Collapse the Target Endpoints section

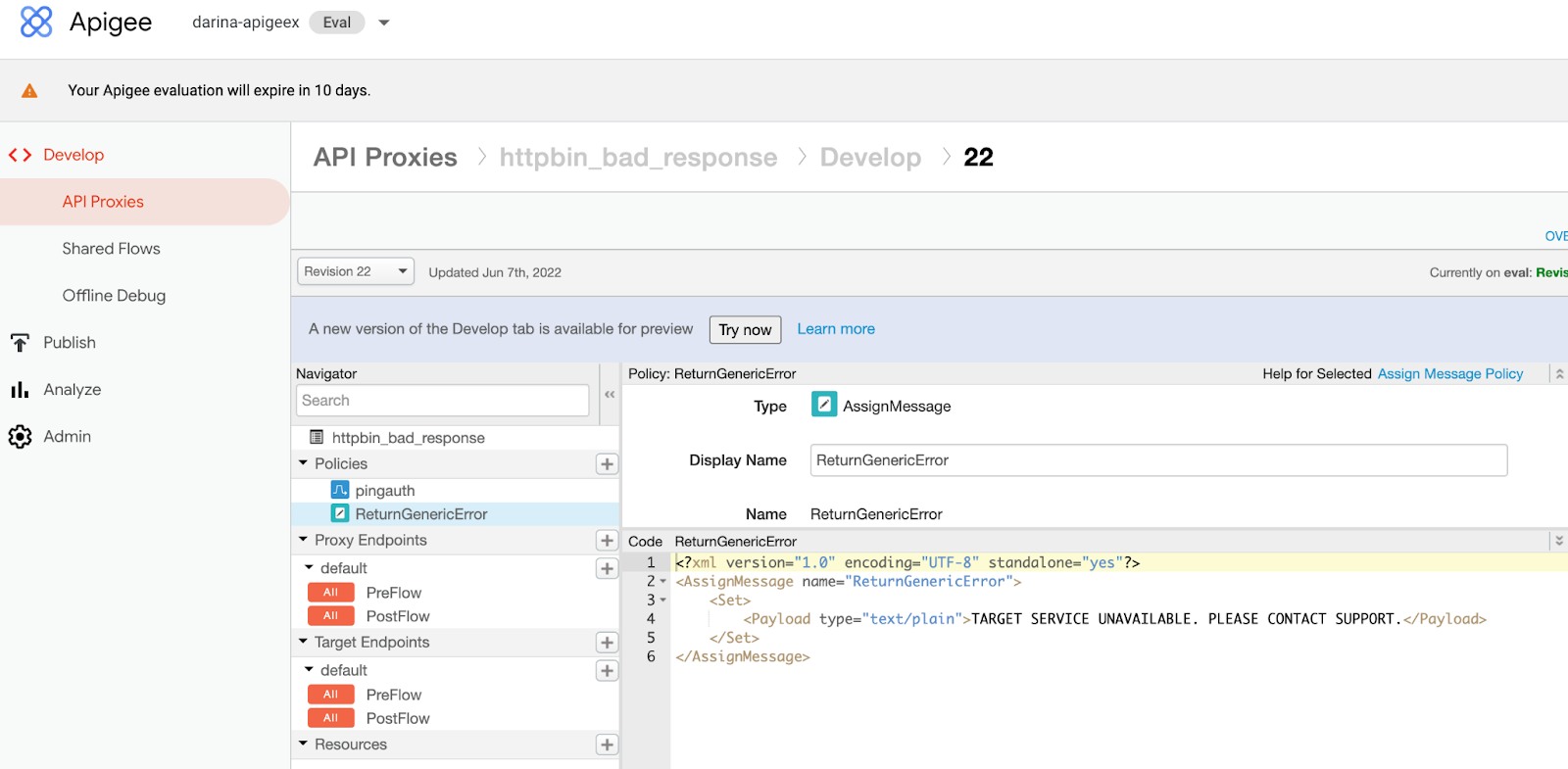point(304,642)
